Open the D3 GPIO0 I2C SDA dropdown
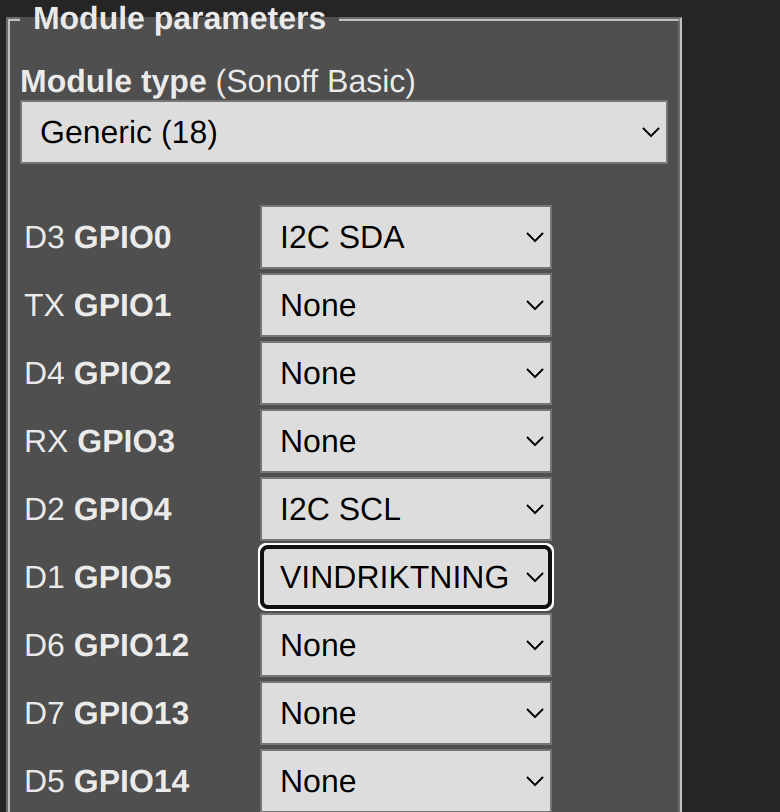The width and height of the screenshot is (780, 812). pyautogui.click(x=406, y=237)
